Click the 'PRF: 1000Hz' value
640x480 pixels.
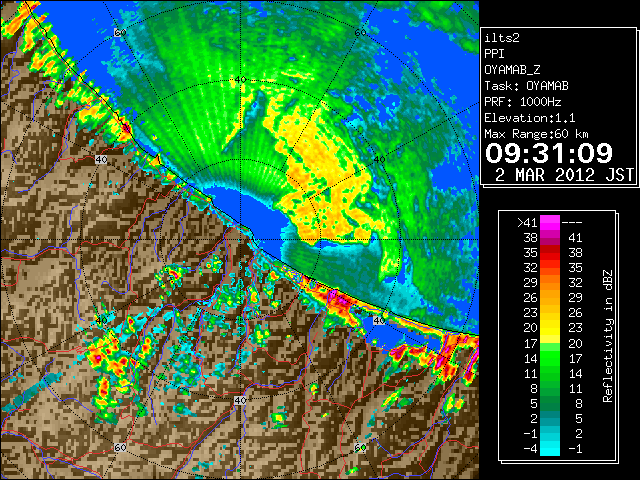(522, 102)
